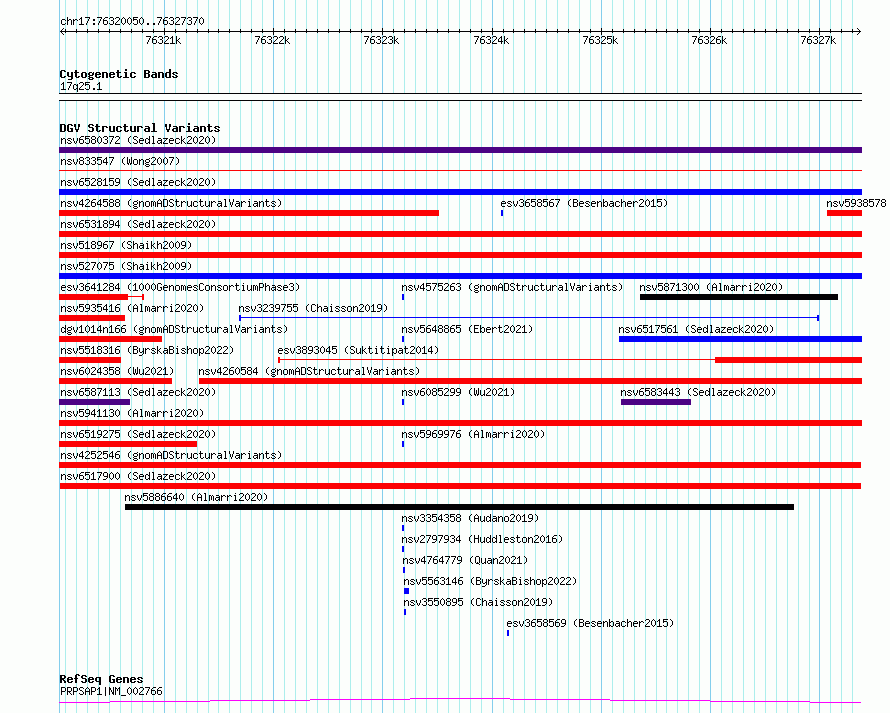Image resolution: width=890 pixels, height=713 pixels.
Task: Select the thin blue nsv3239755 span line
Action: tap(528, 318)
